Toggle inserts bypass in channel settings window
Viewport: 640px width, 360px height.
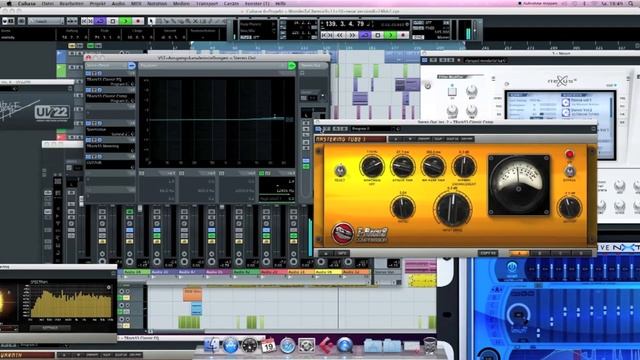pos(132,66)
